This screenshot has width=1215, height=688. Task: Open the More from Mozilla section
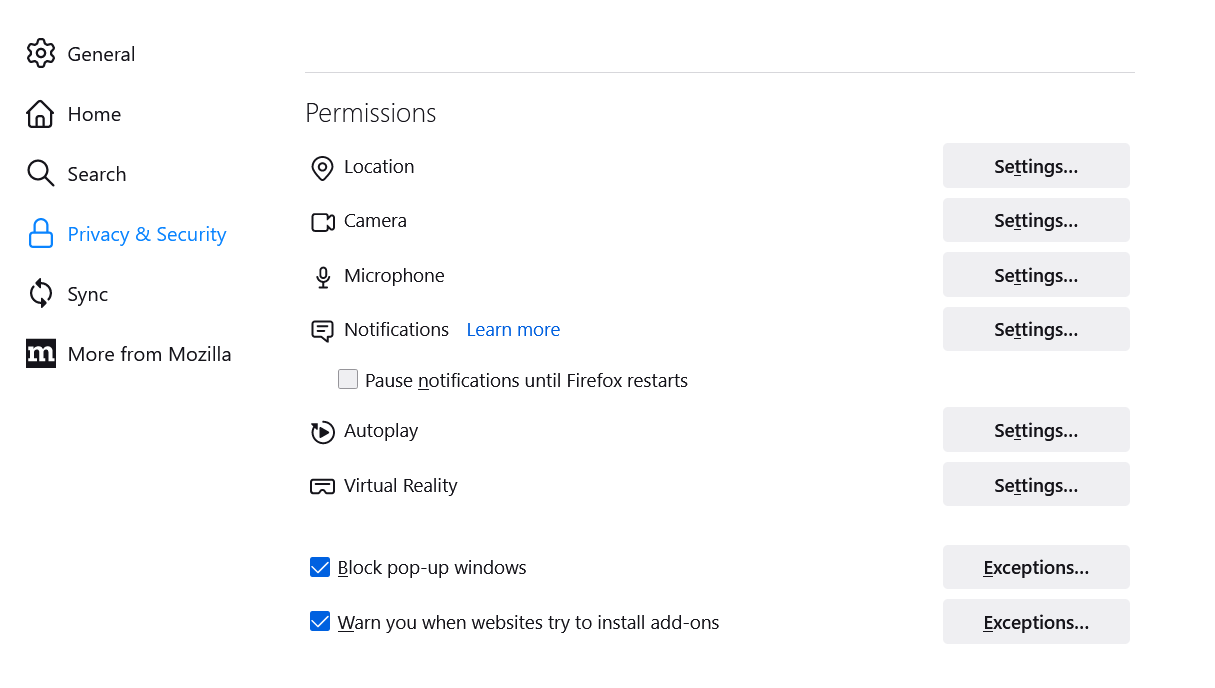[x=149, y=354]
